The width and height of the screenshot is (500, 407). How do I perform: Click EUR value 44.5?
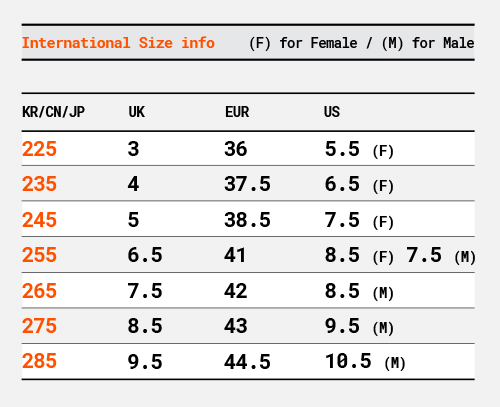click(247, 362)
